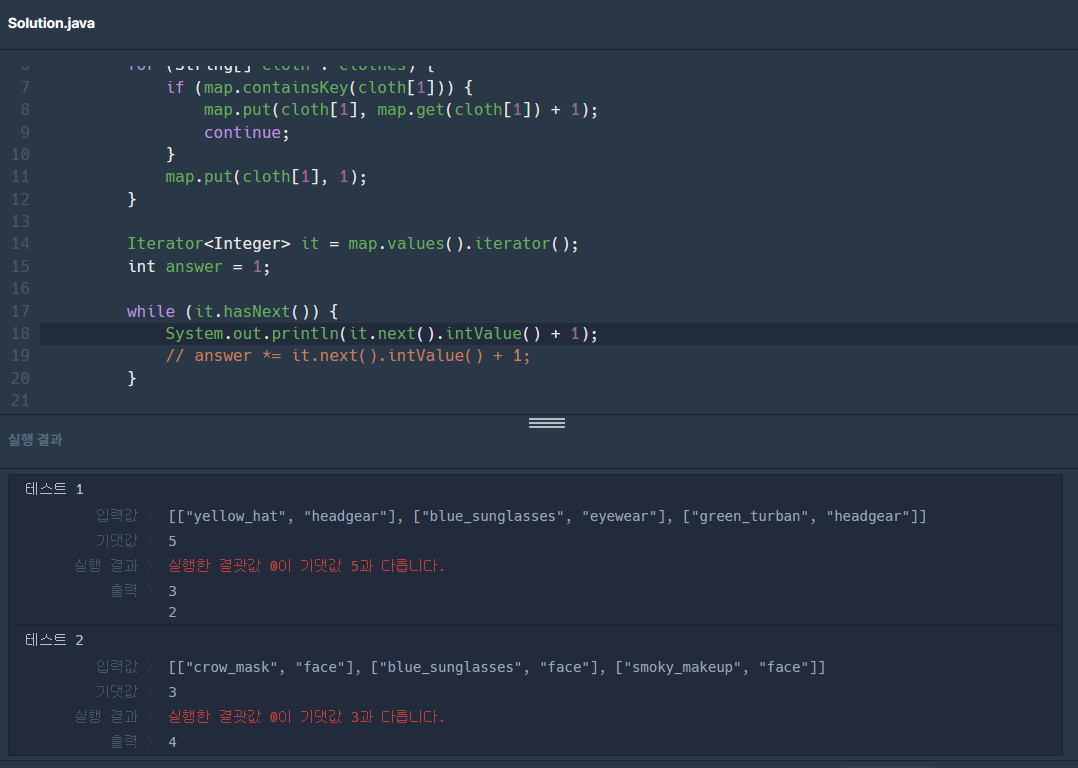
Task: Place cursor on map.containsKey code line
Action: pos(319,87)
